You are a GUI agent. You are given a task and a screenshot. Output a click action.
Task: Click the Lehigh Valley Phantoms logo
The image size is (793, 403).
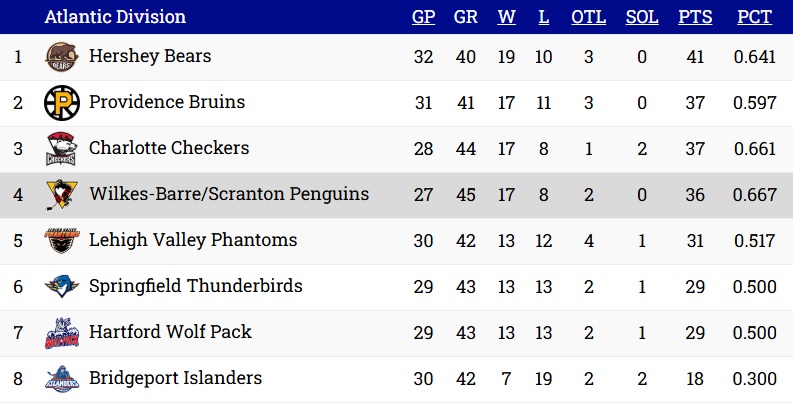(62, 241)
